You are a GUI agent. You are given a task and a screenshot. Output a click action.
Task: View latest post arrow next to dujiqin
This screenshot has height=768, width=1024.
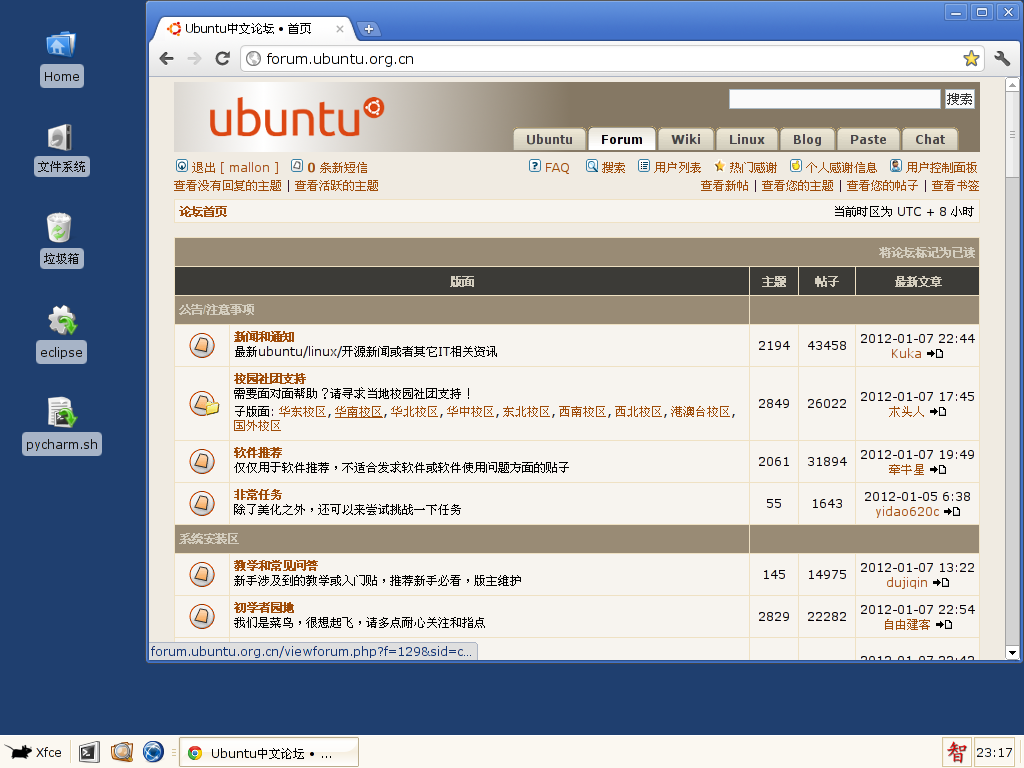pos(941,583)
